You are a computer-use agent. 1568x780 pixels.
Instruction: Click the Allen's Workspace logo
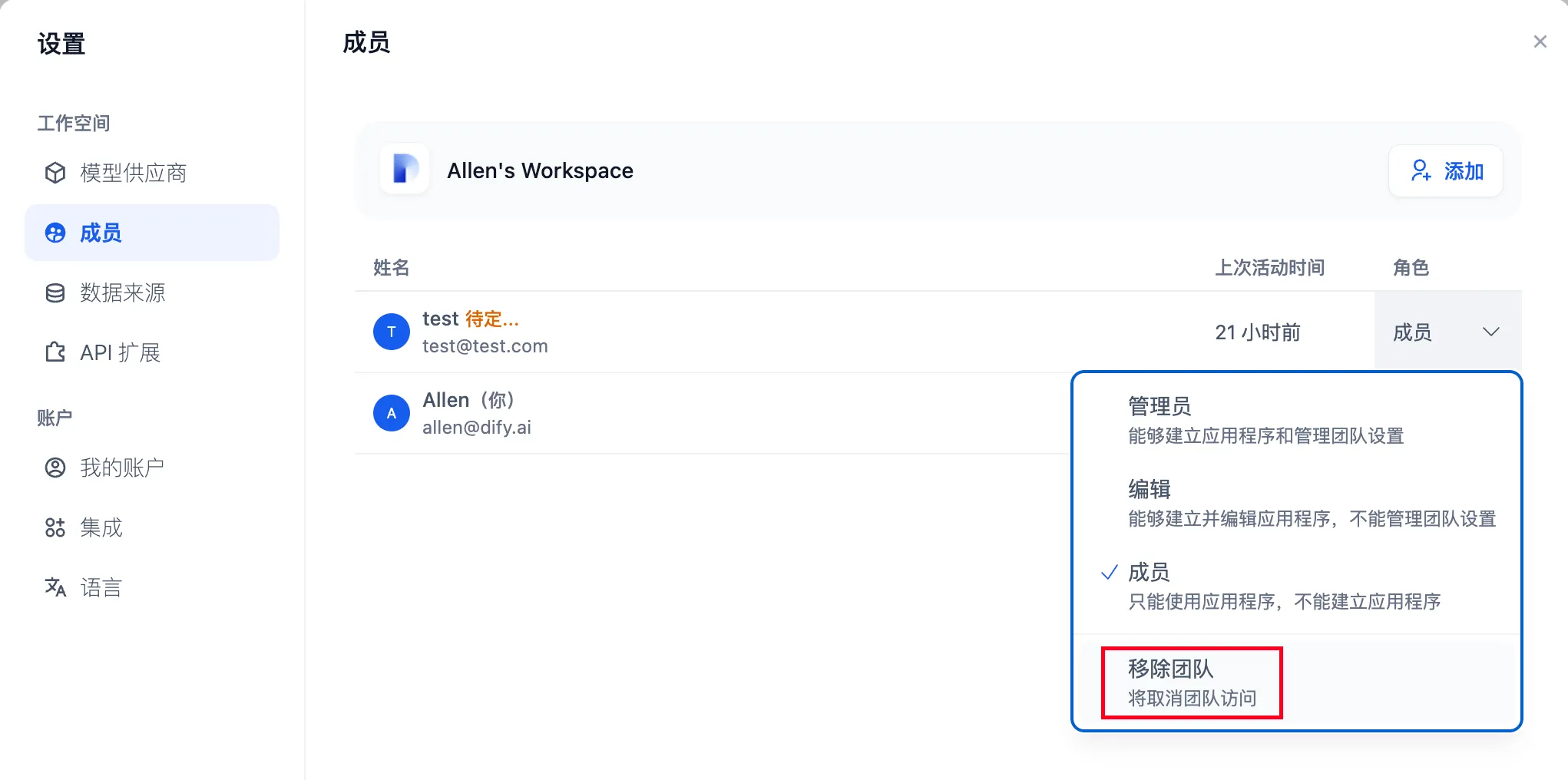point(405,170)
